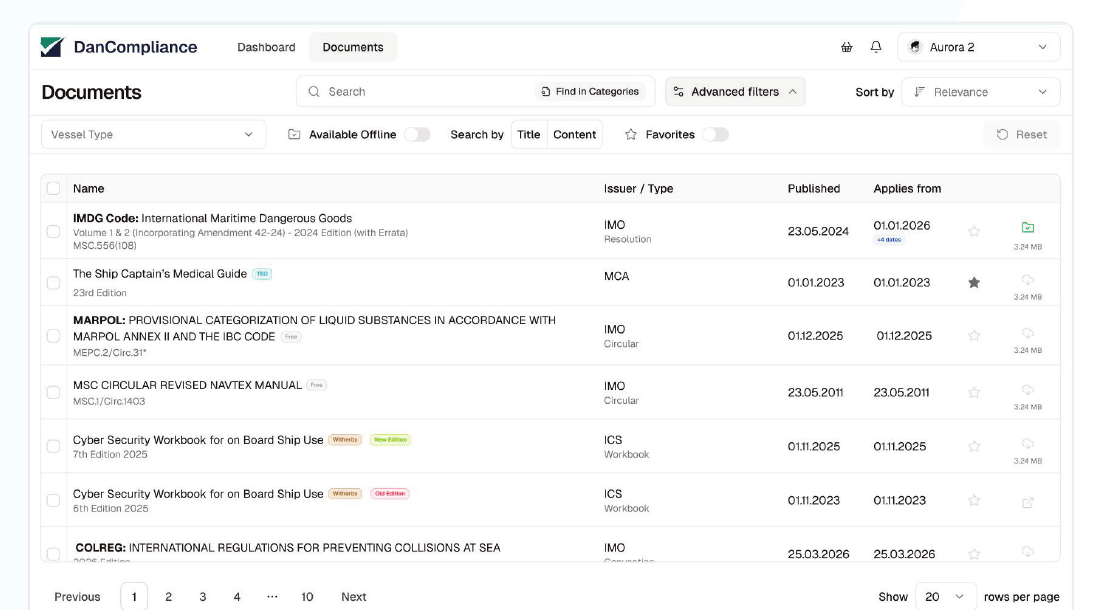Favorite the MSC Circular NAVTEX Manual star
The image size is (1100, 610).
point(974,393)
